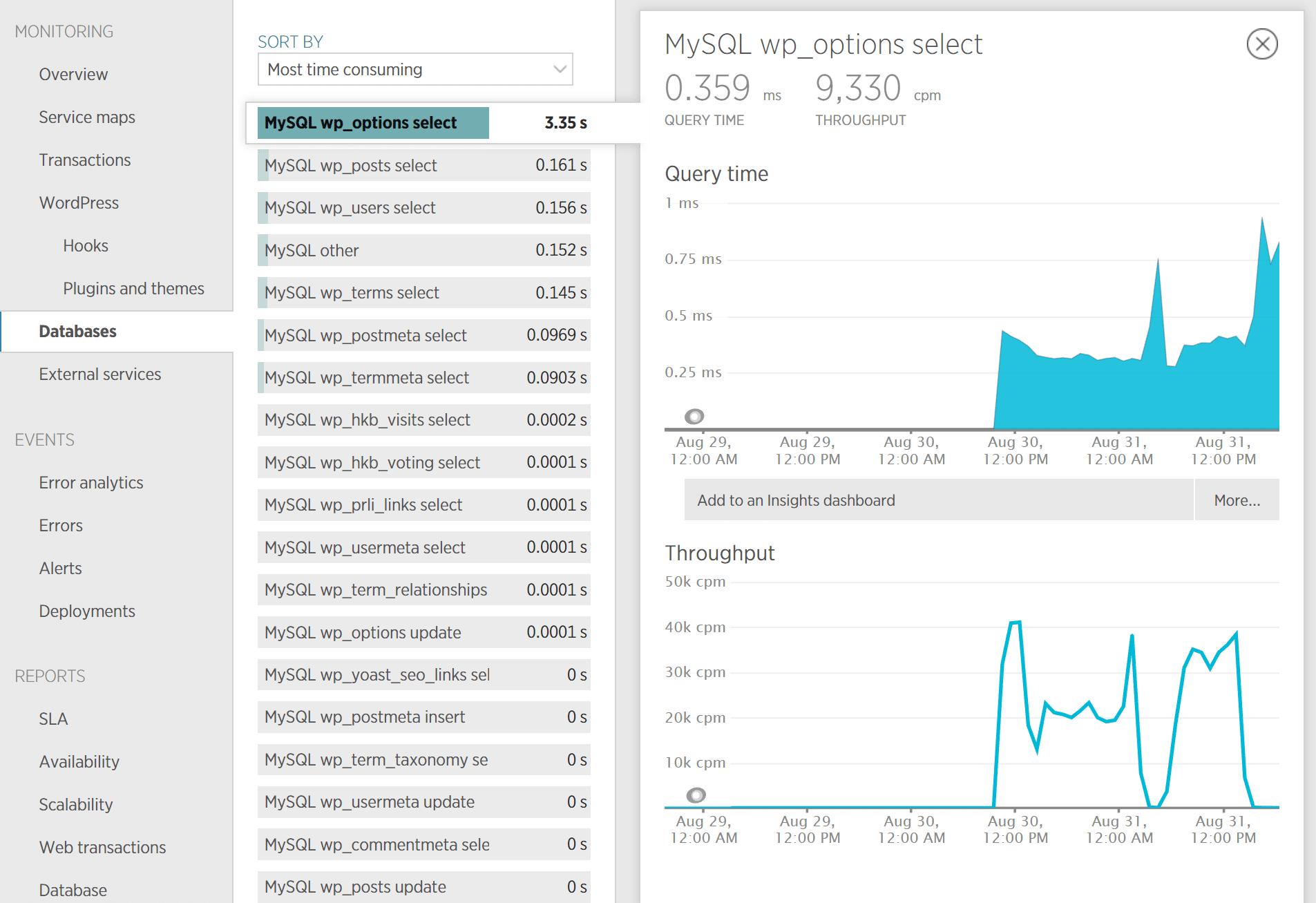Open the External services page
Viewport: 1316px width, 903px height.
(99, 374)
